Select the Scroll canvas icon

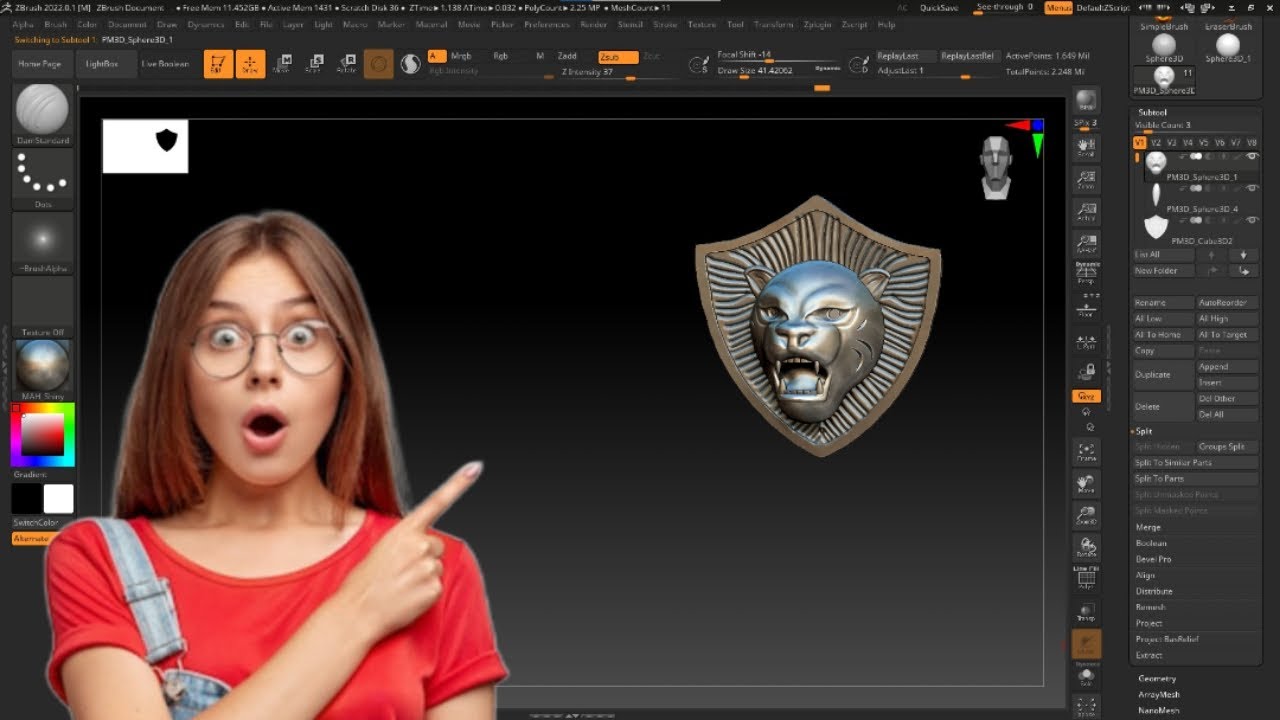1085,147
